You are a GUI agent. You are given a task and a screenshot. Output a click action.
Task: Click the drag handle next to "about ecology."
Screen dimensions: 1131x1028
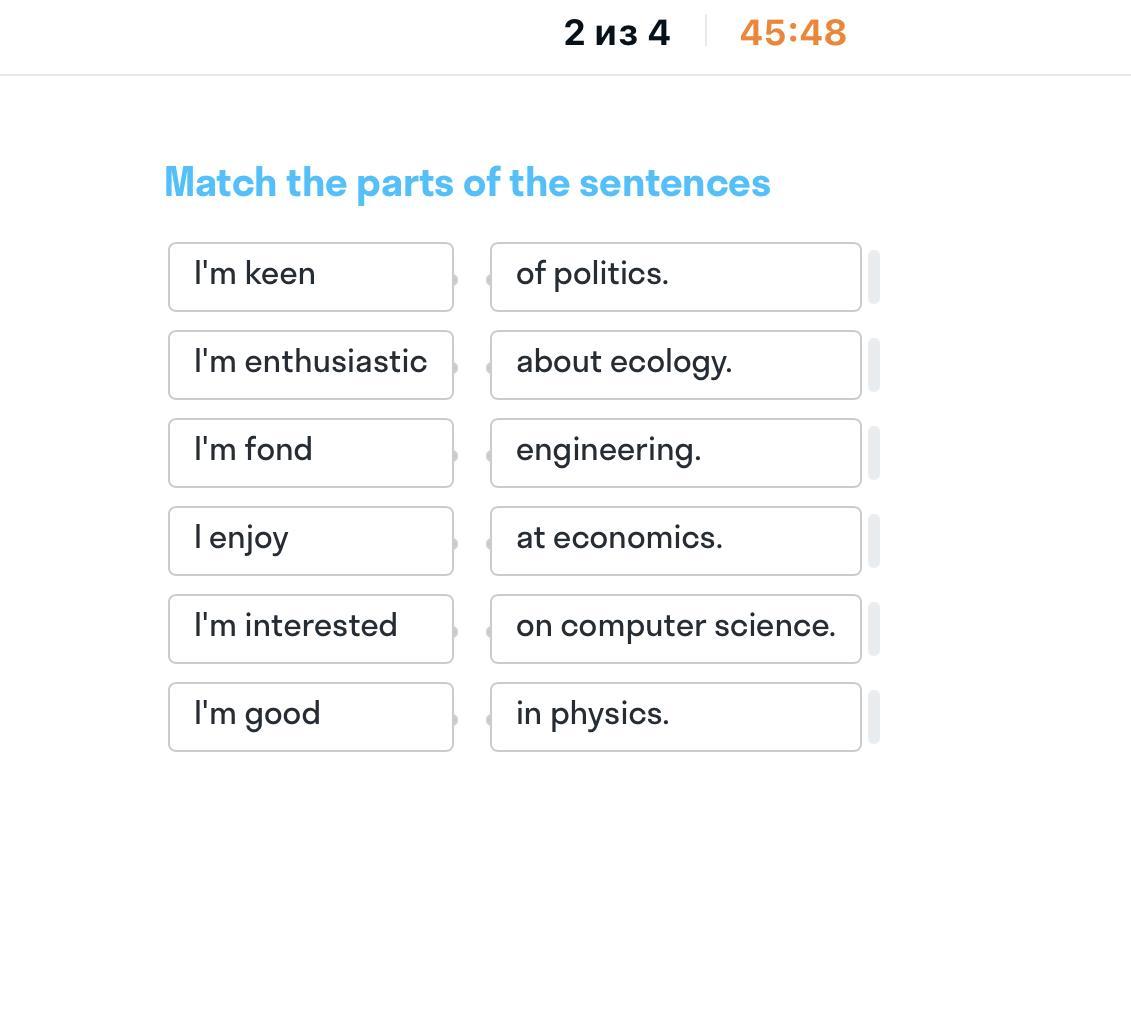coord(874,364)
